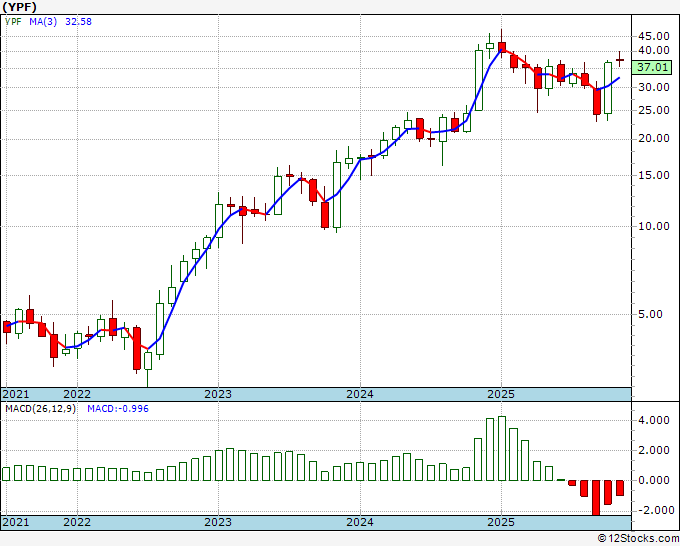The width and height of the screenshot is (680, 546).
Task: Click the YPF ticker legend label
Action: coord(13,21)
